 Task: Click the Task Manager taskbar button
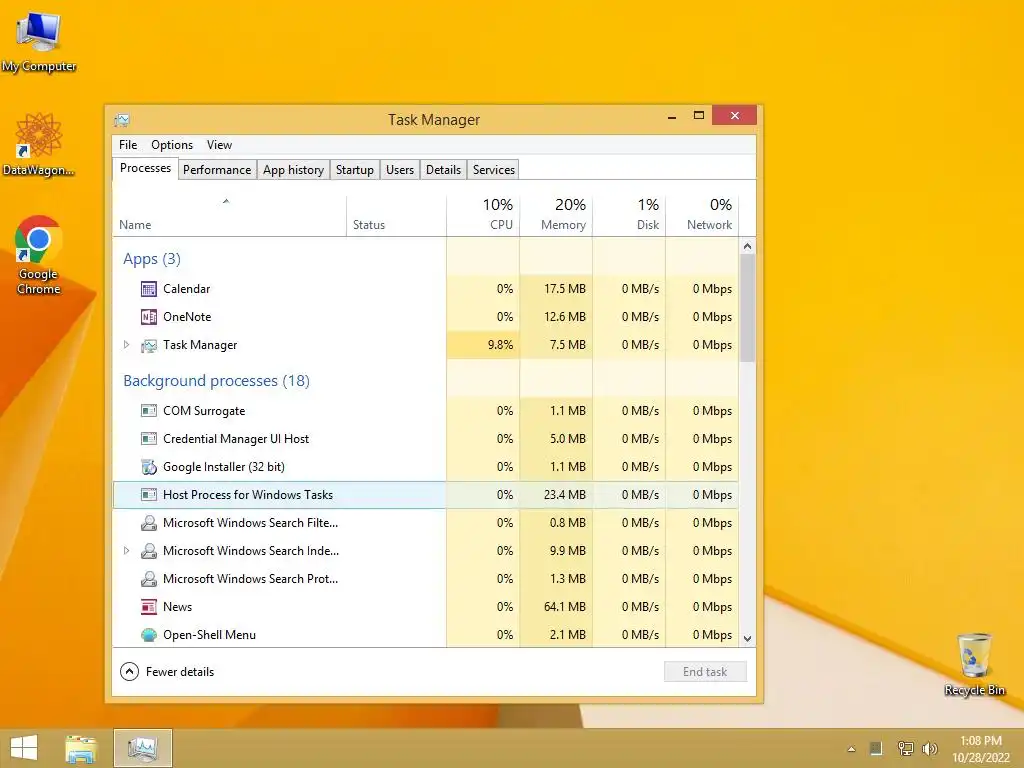142,748
